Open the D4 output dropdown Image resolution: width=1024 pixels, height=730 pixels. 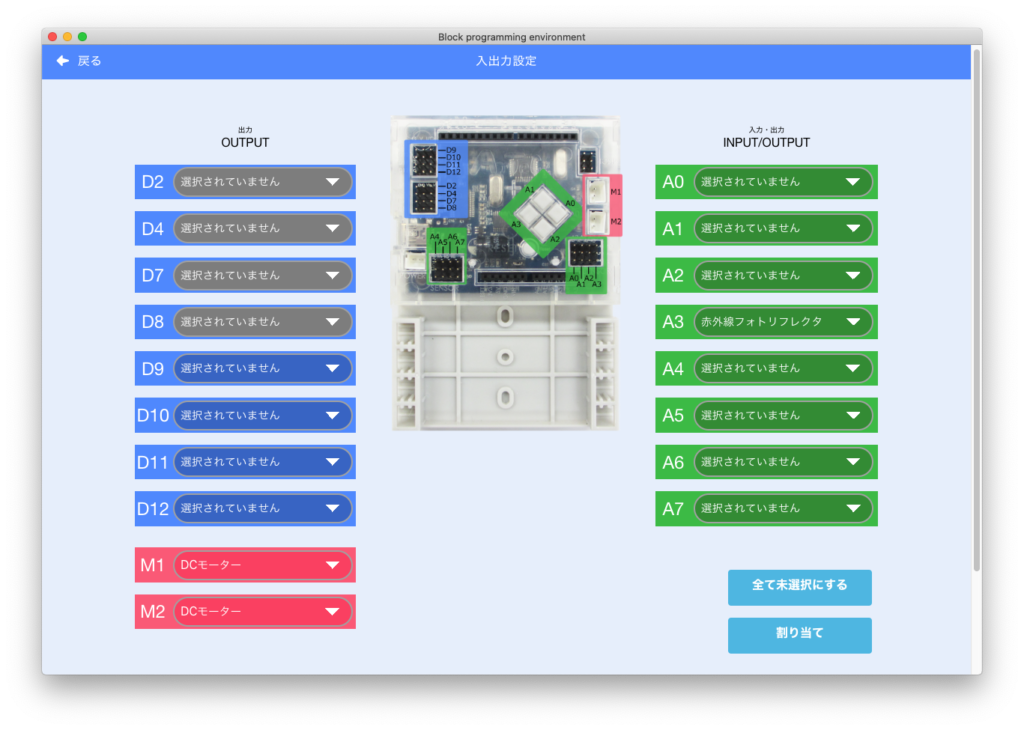pos(265,228)
